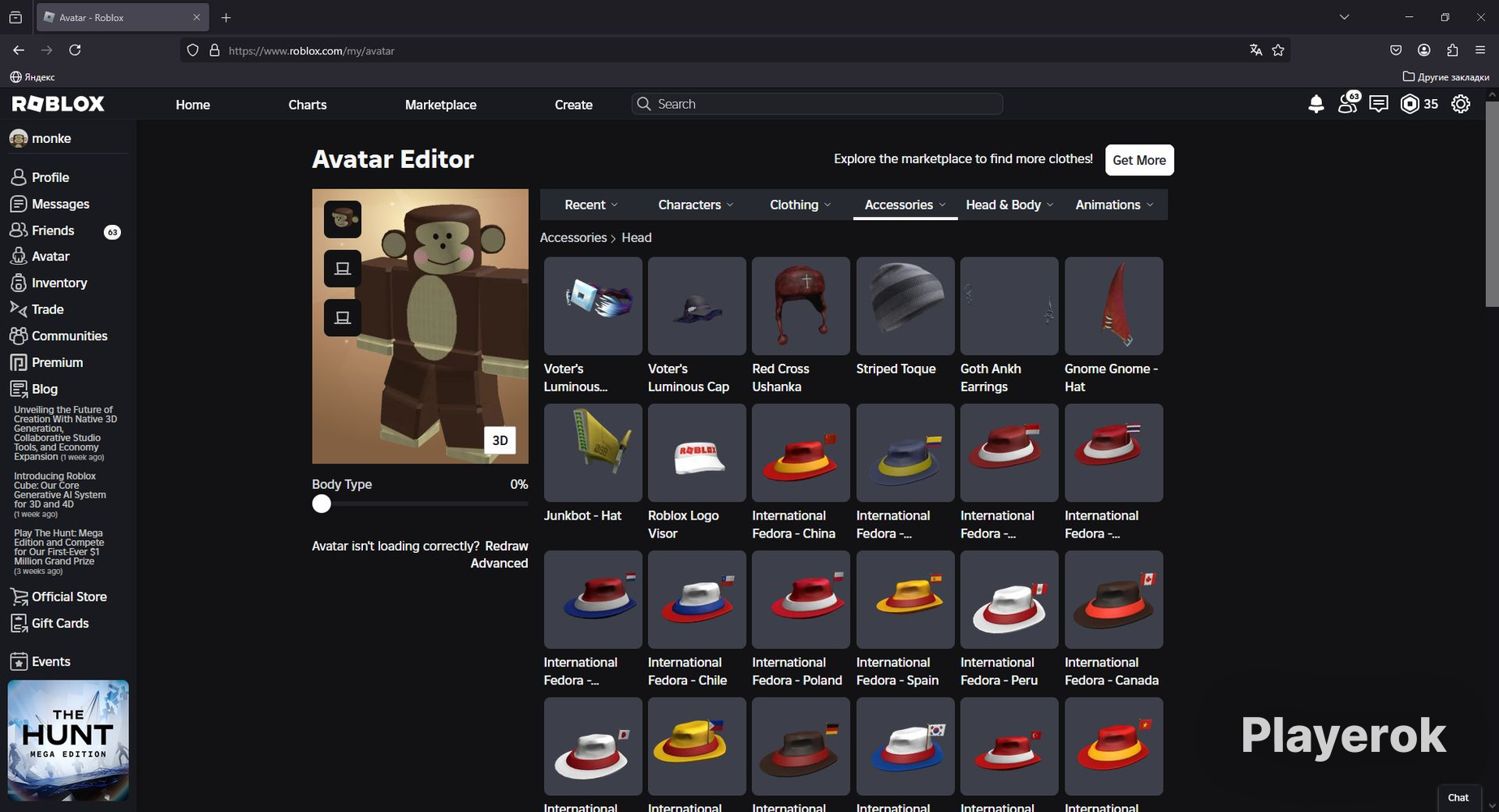Open the settings gear icon

1461,104
